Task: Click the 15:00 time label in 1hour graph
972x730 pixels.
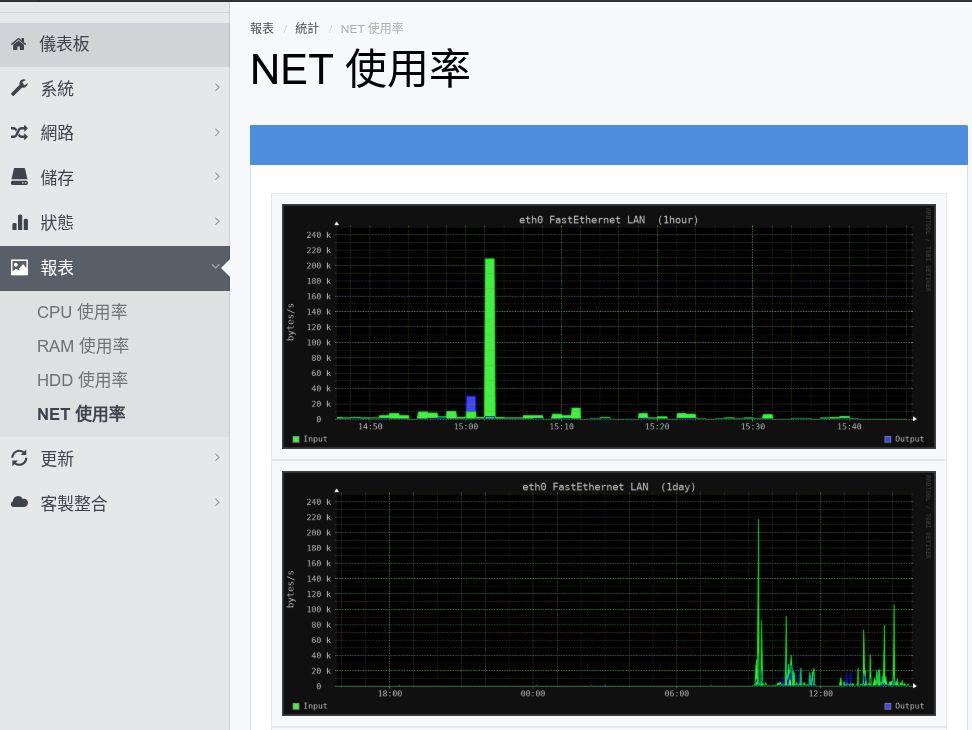Action: pos(466,426)
